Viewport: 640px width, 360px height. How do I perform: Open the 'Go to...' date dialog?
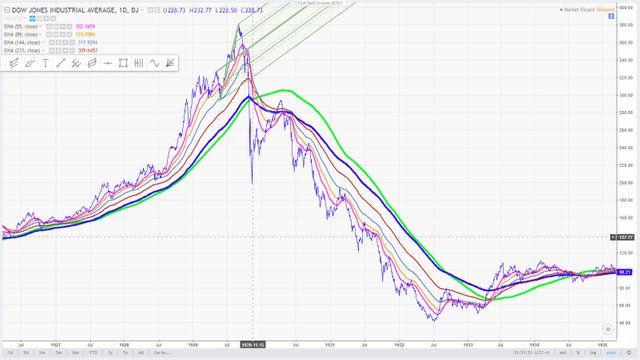point(162,353)
